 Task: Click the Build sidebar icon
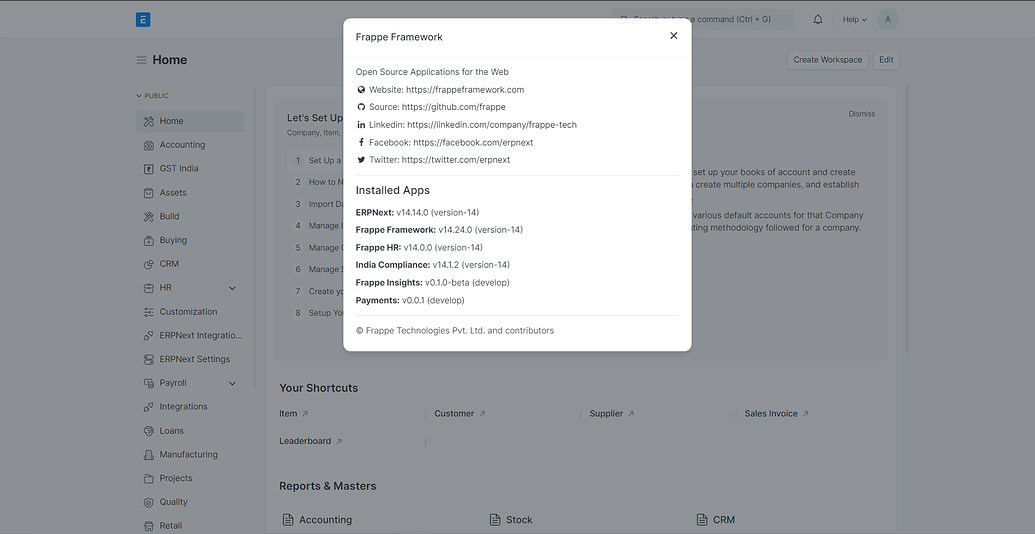click(x=149, y=217)
